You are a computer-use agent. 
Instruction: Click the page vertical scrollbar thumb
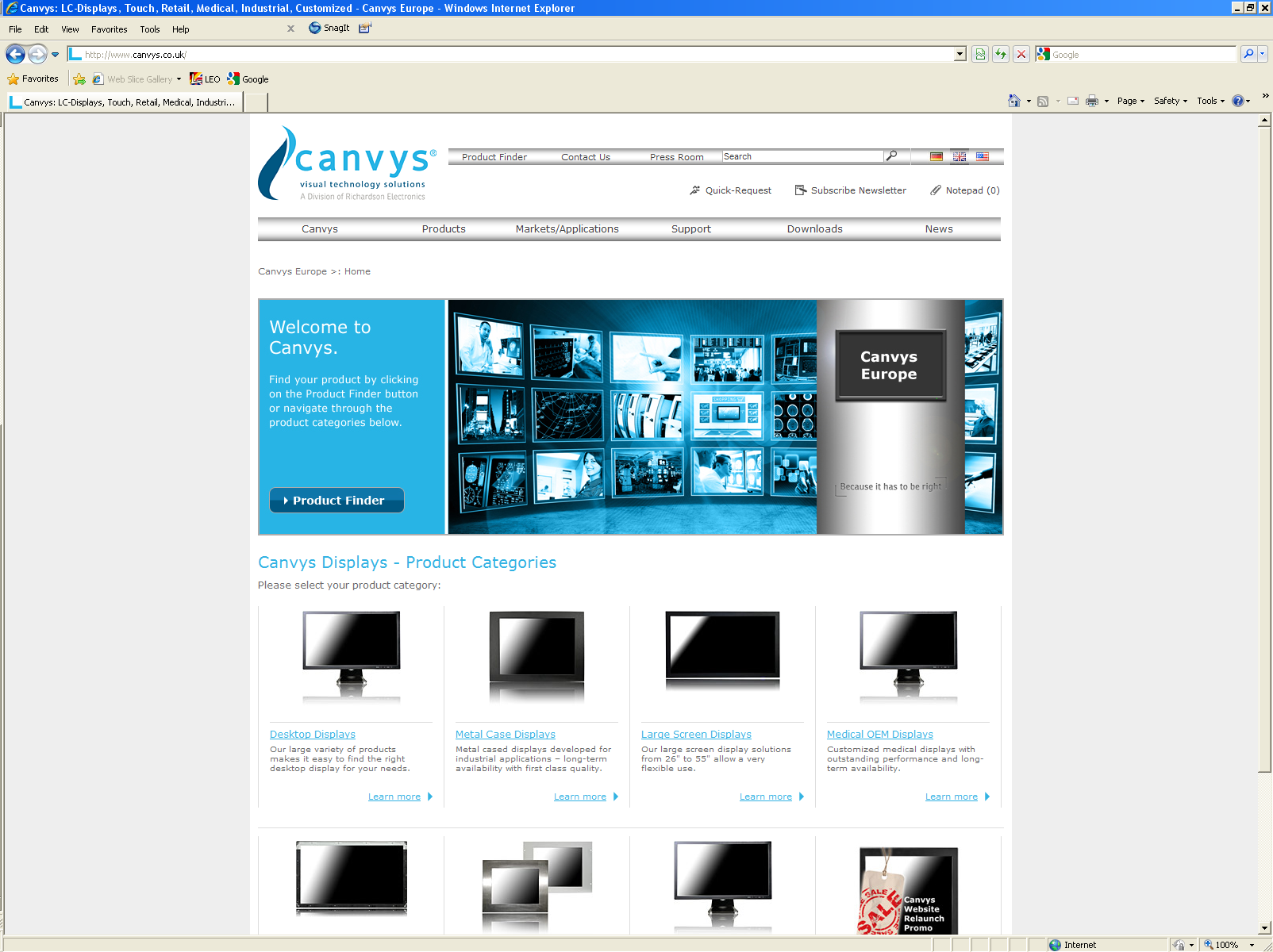pos(1265,448)
